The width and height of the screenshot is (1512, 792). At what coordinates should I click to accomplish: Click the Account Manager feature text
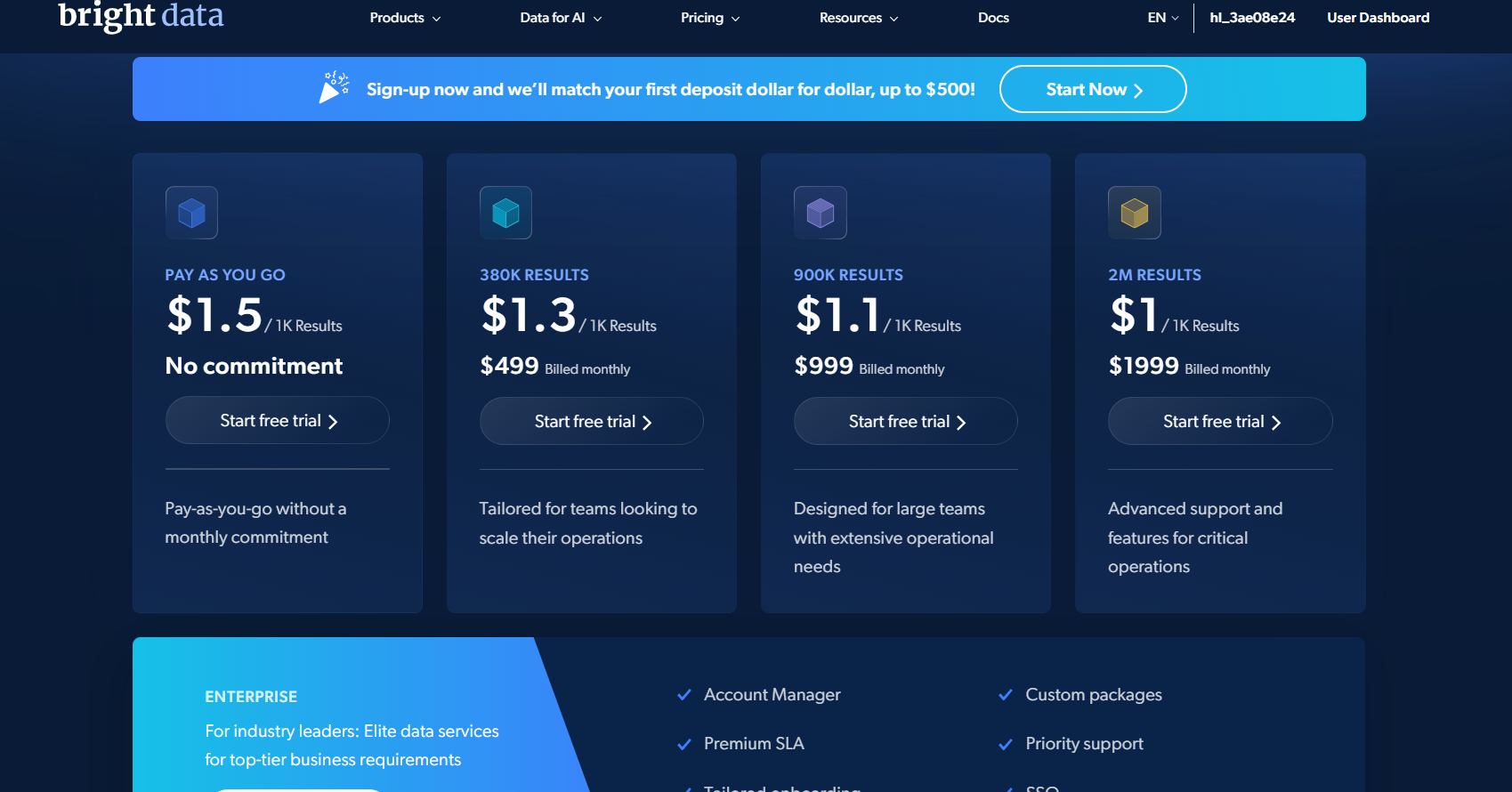click(772, 695)
